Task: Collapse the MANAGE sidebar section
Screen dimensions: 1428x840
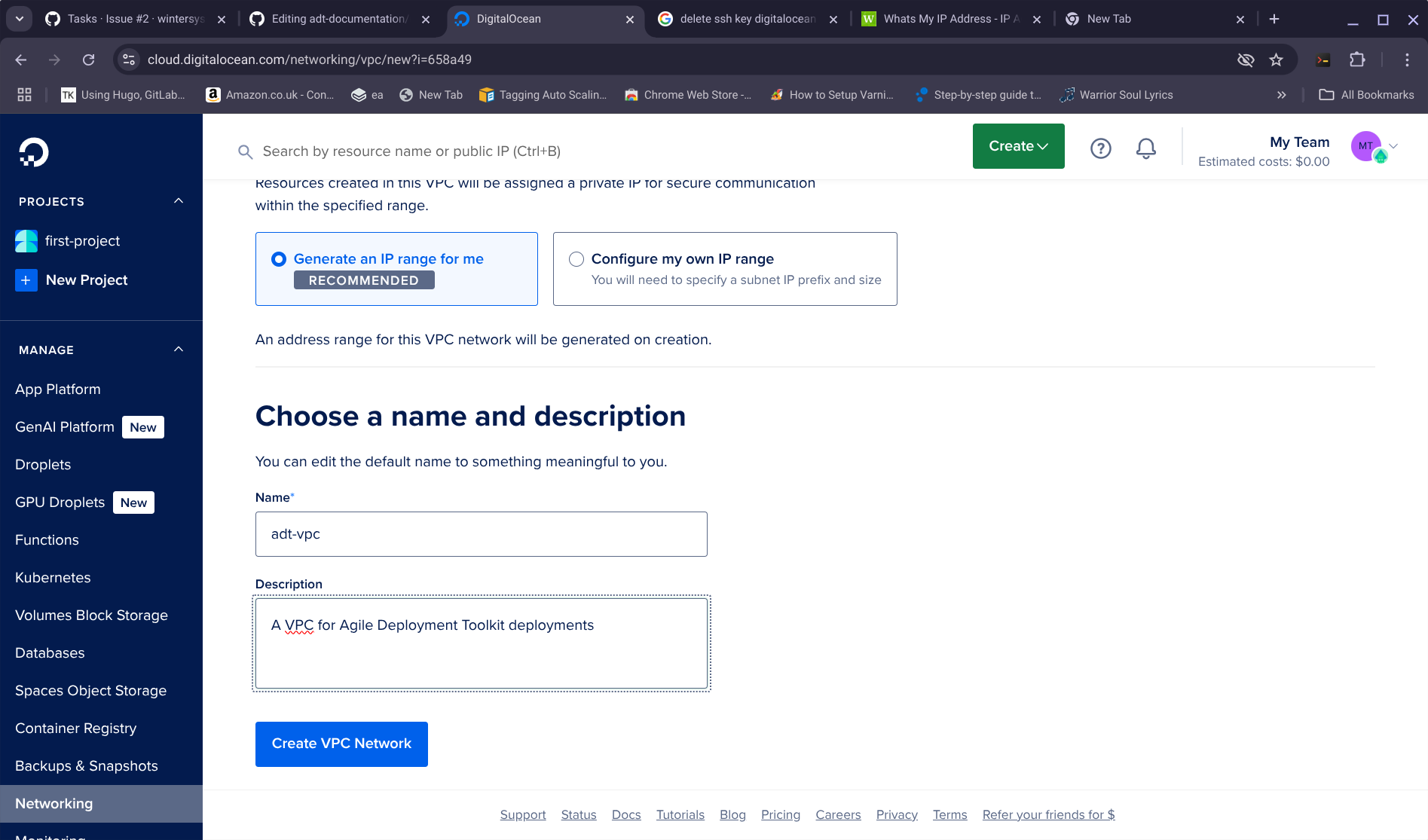Action: coord(179,350)
